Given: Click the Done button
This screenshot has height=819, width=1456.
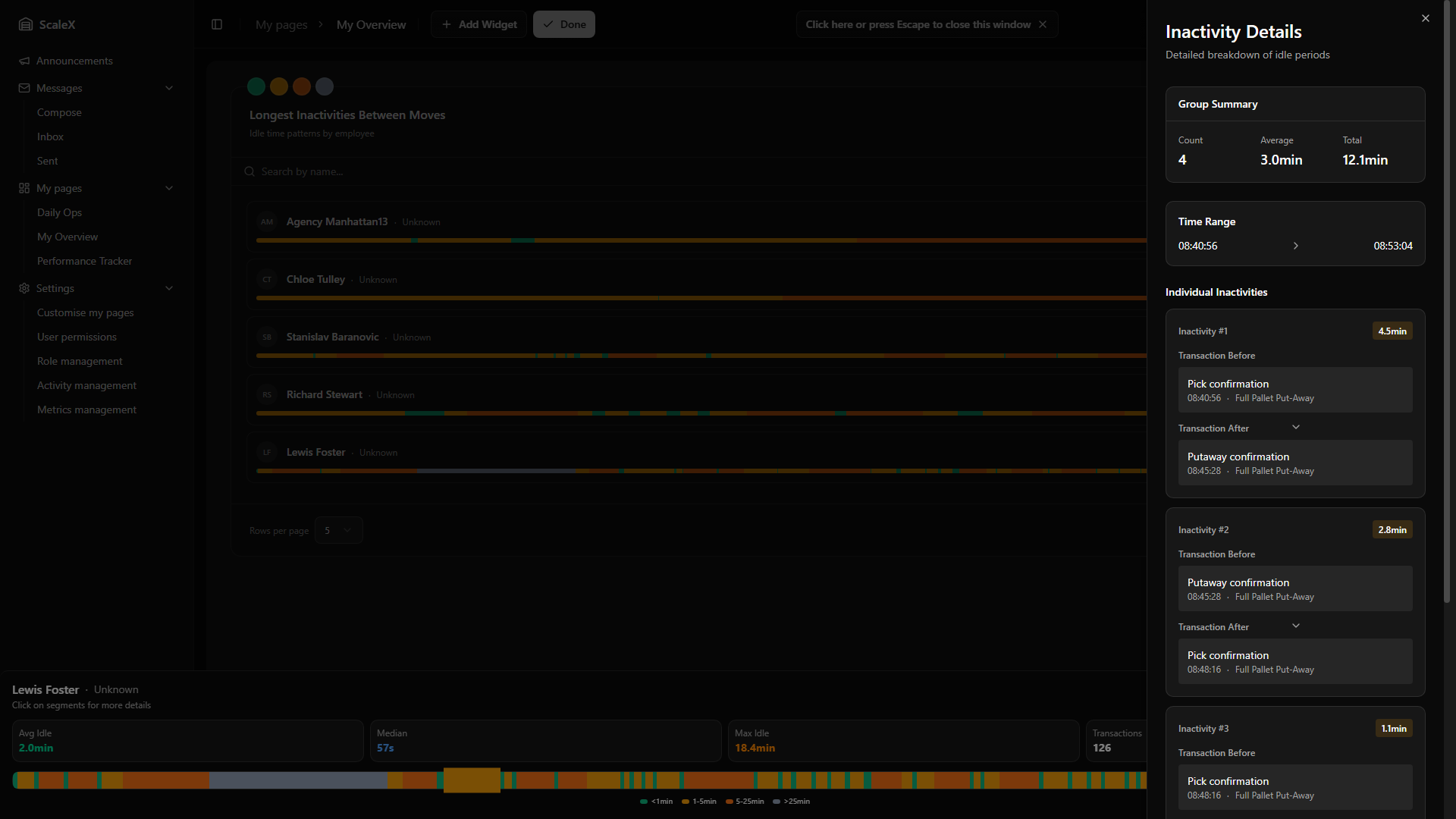Looking at the screenshot, I should point(563,24).
